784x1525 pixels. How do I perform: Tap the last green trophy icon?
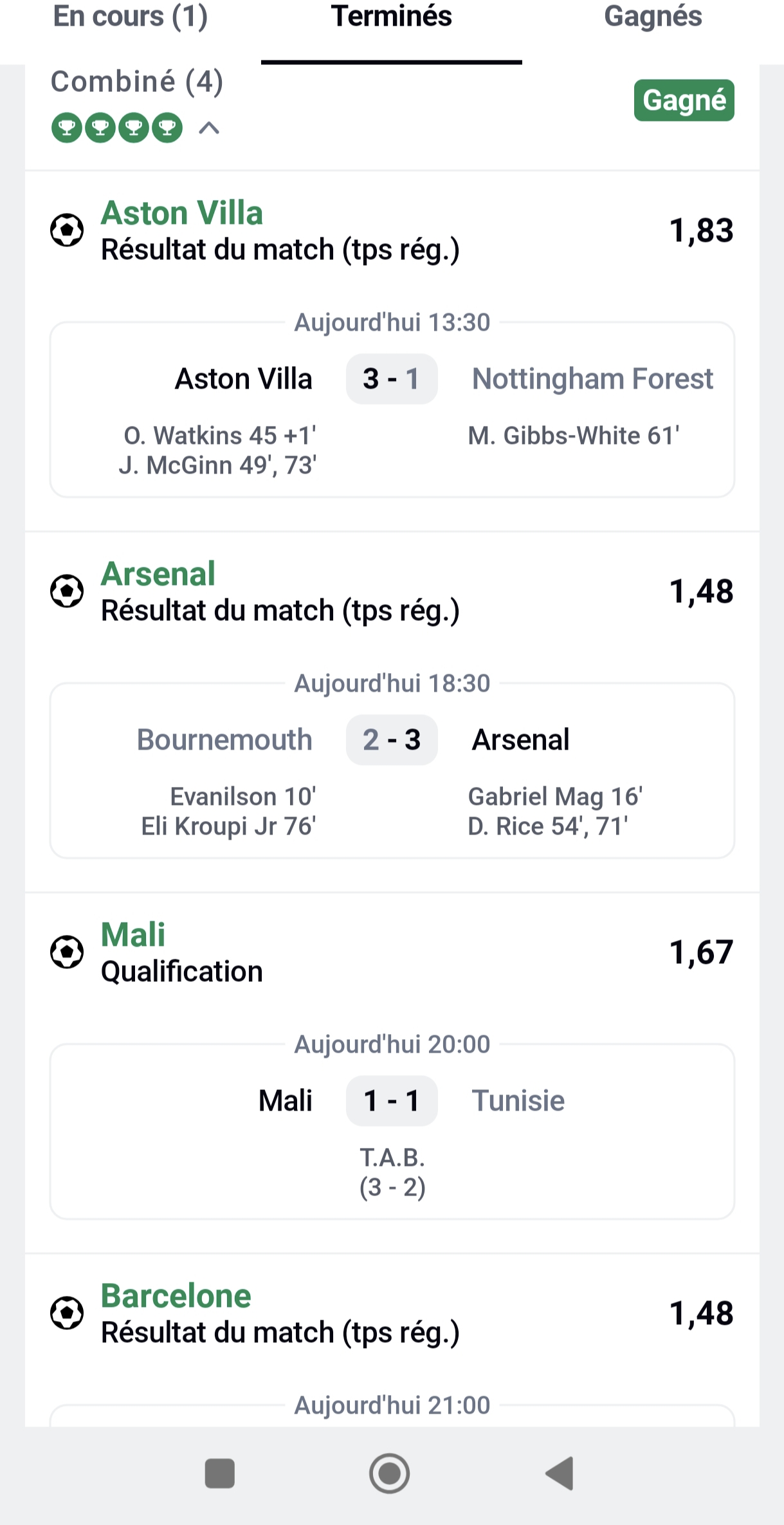click(167, 127)
